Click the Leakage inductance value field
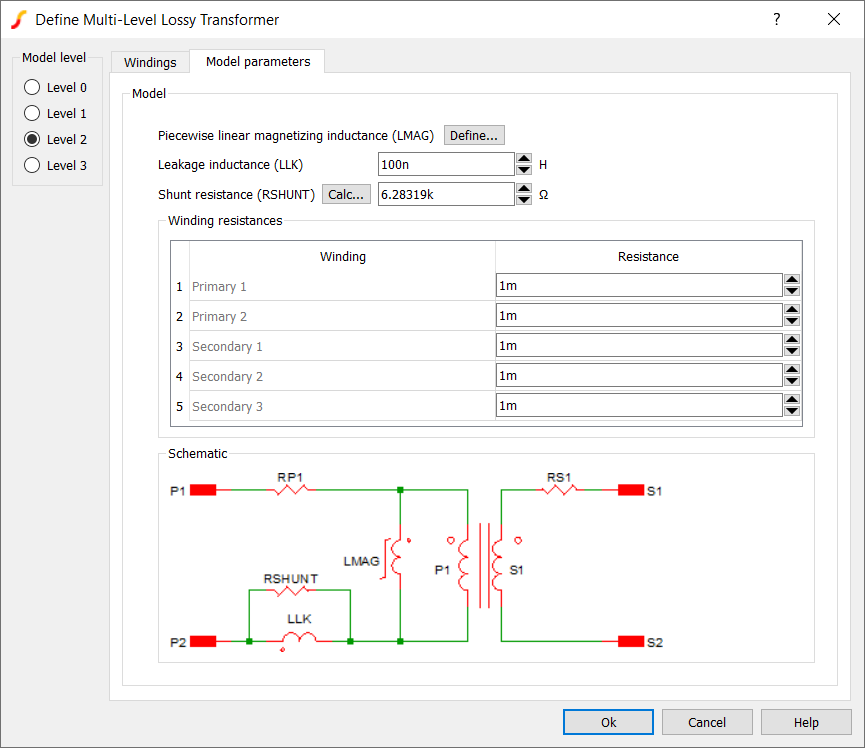865x748 pixels. pyautogui.click(x=445, y=164)
